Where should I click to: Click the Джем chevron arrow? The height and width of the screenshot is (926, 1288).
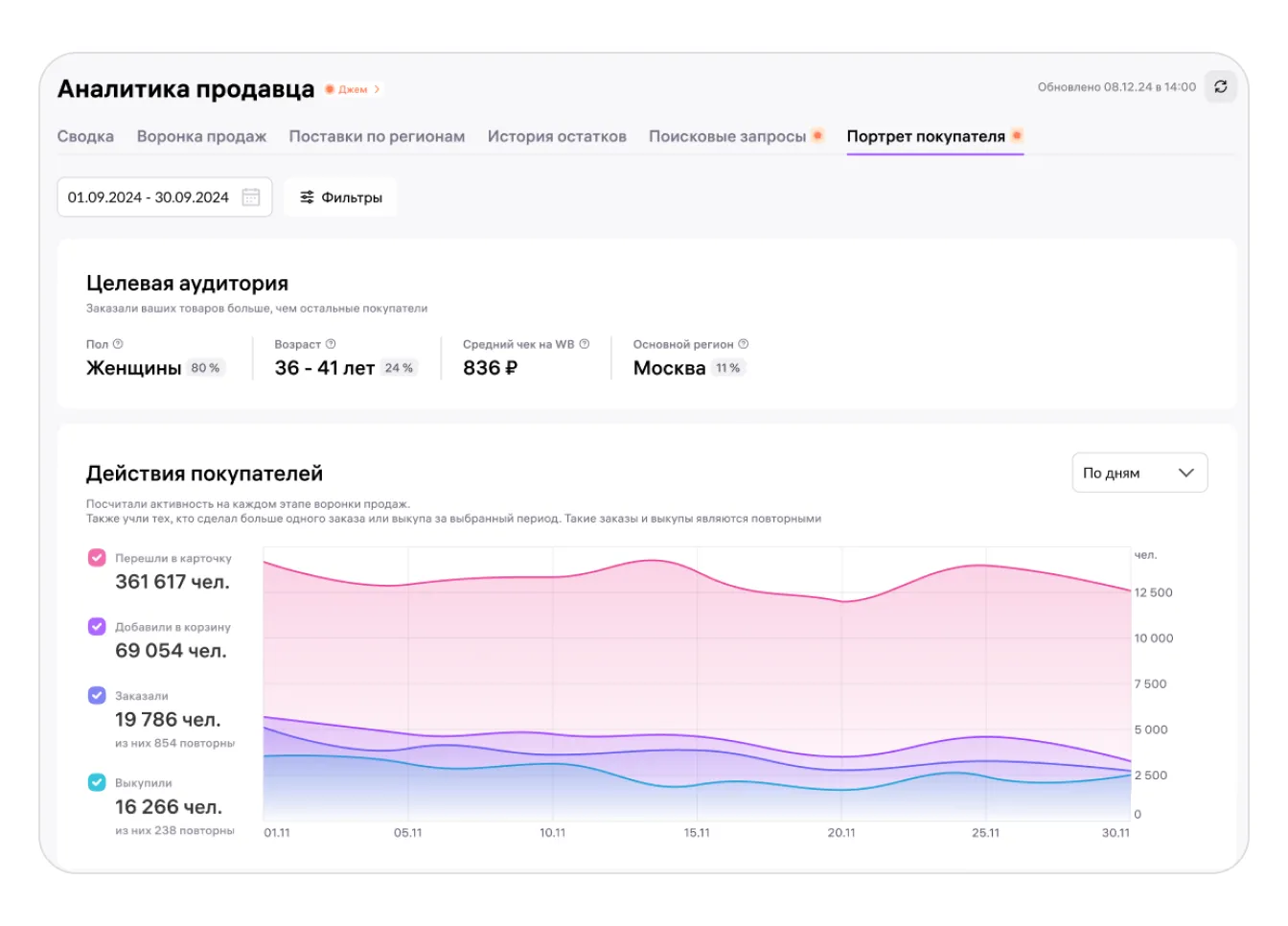(377, 89)
